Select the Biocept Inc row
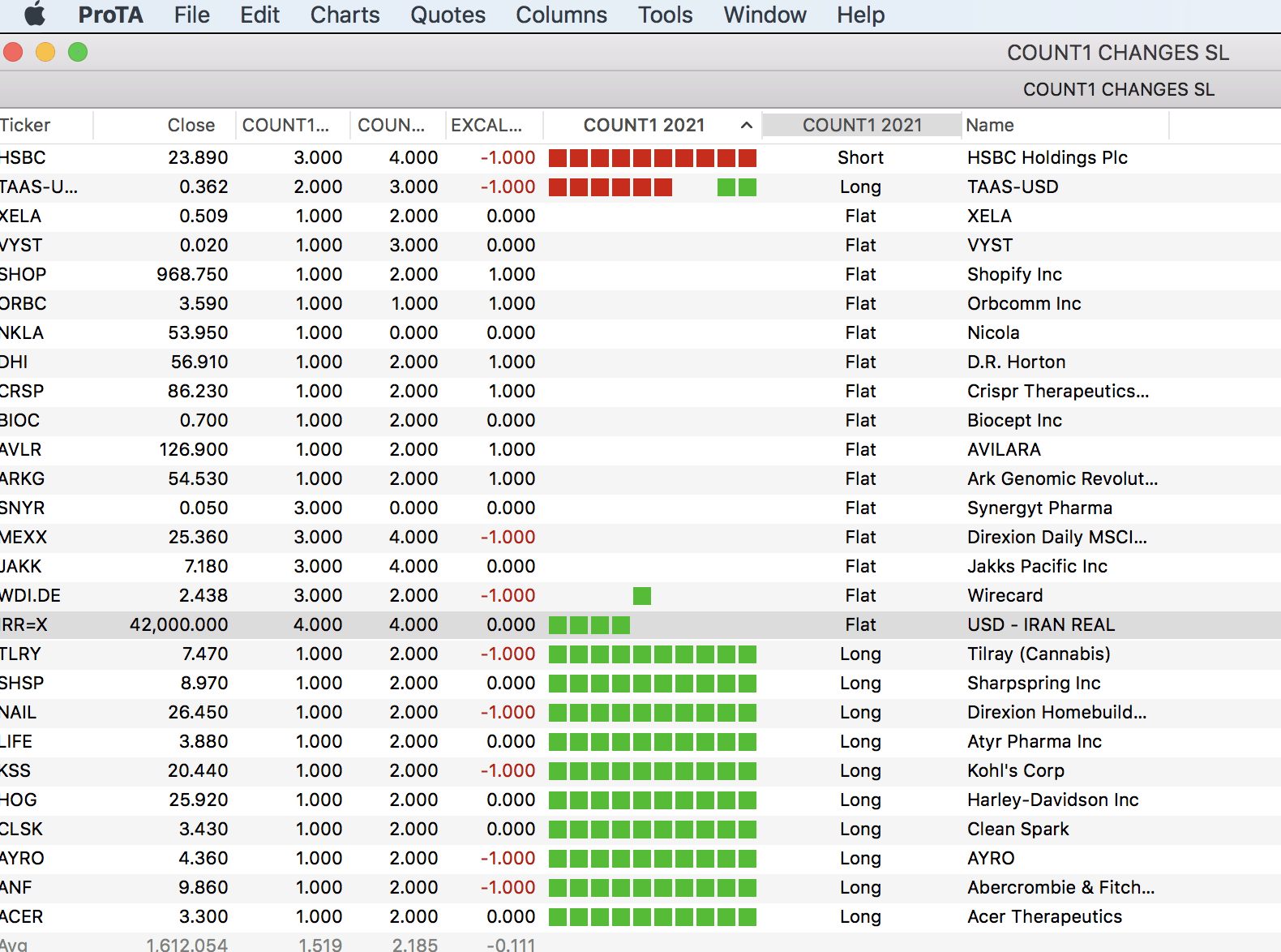Image resolution: width=1281 pixels, height=952 pixels. 640,420
